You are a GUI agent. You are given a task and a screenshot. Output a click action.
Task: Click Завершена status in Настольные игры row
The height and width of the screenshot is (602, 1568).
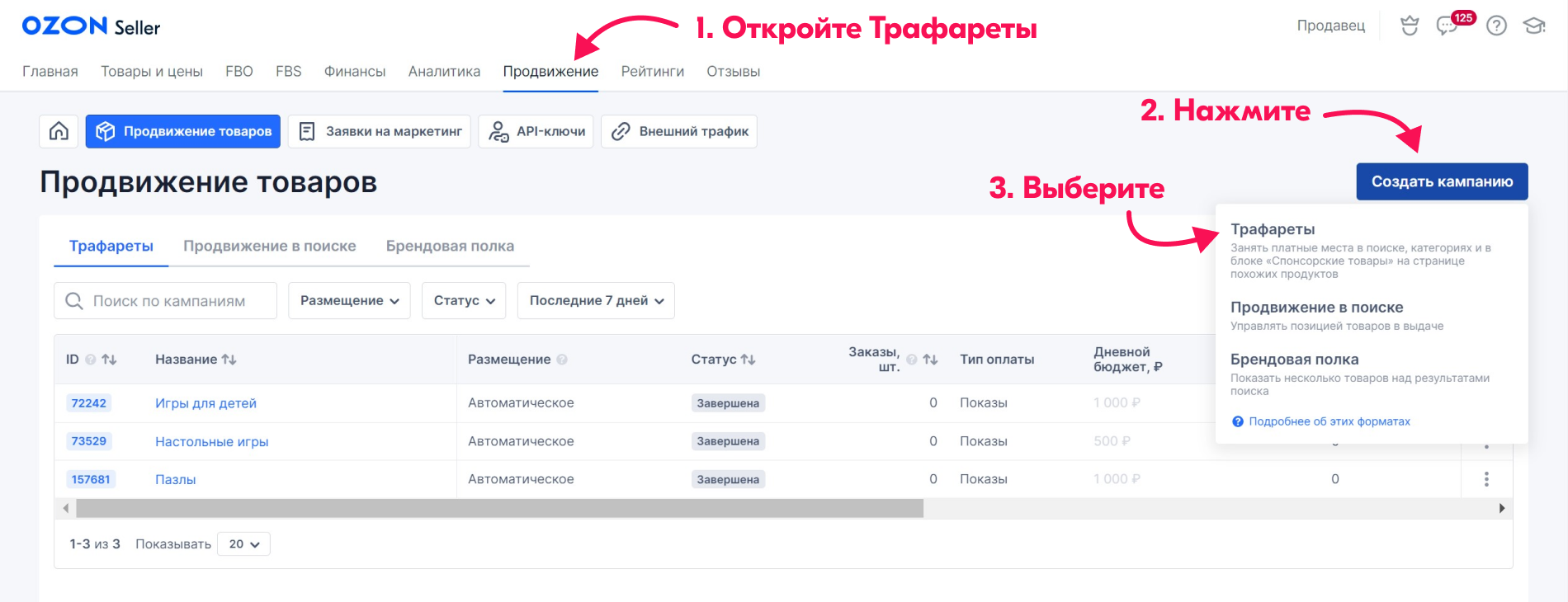pos(728,441)
